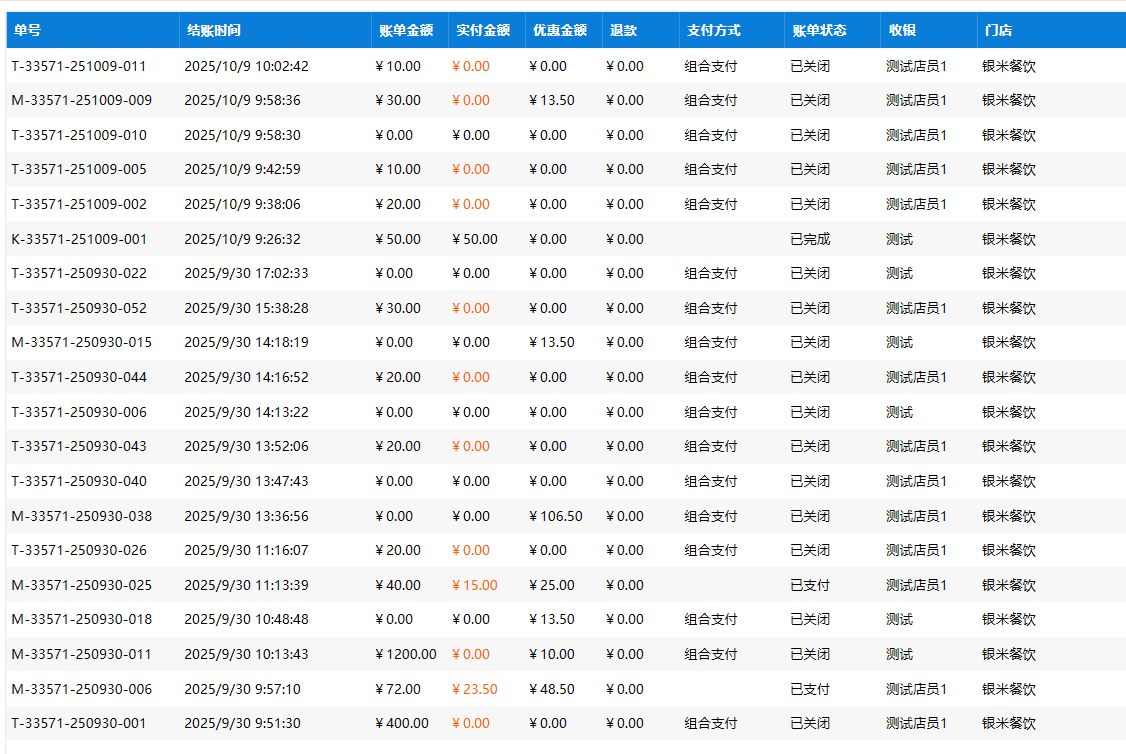Select the 实付金额 column header
This screenshot has width=1126, height=754.
click(483, 30)
